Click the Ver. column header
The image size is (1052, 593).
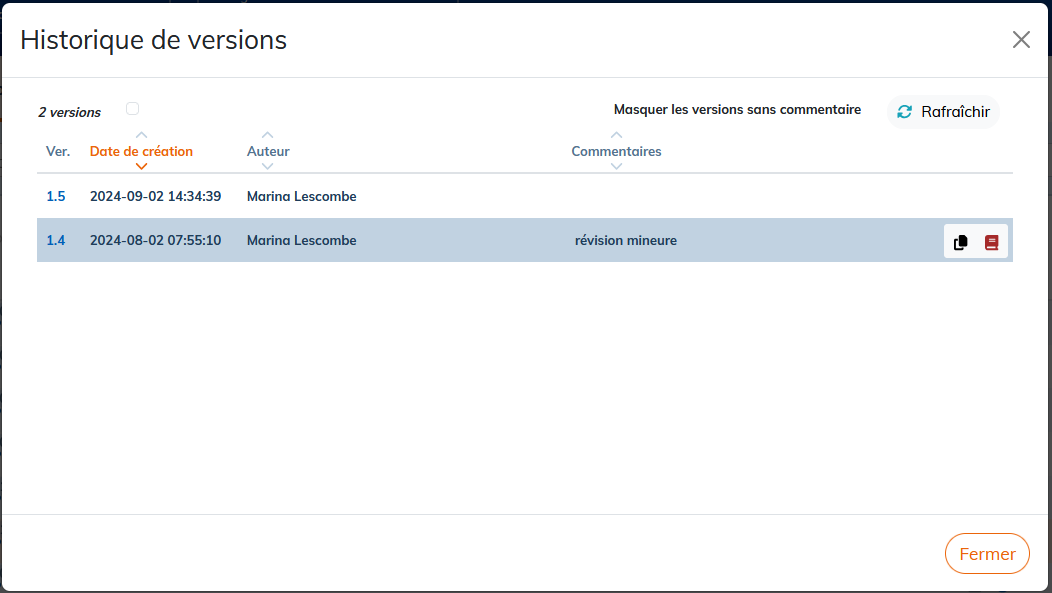pos(58,151)
